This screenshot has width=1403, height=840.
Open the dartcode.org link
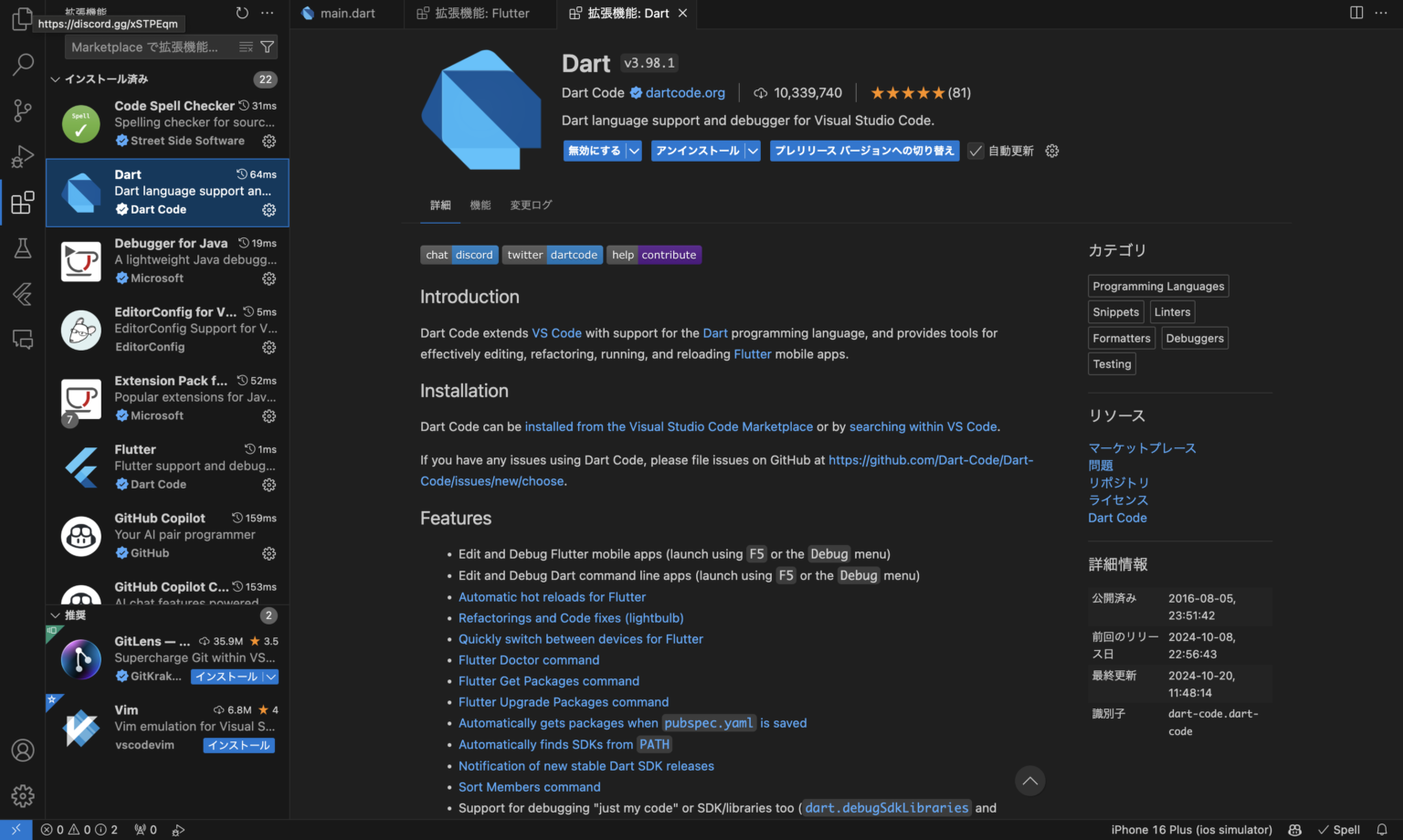[685, 92]
